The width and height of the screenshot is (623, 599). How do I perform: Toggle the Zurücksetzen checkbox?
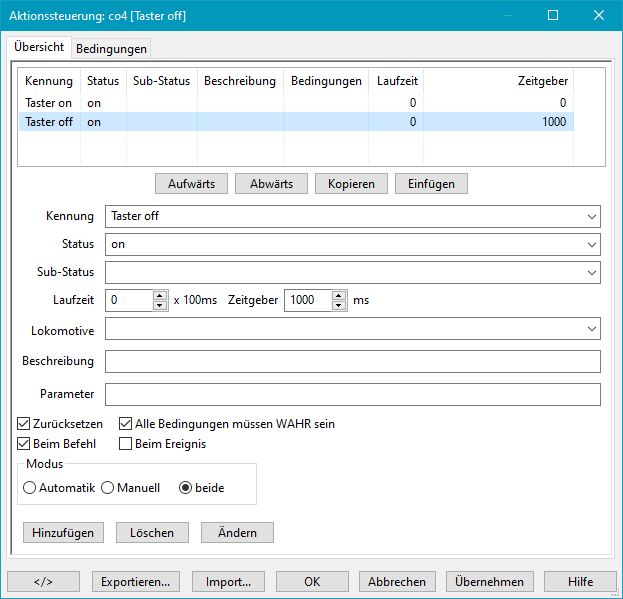pos(25,424)
